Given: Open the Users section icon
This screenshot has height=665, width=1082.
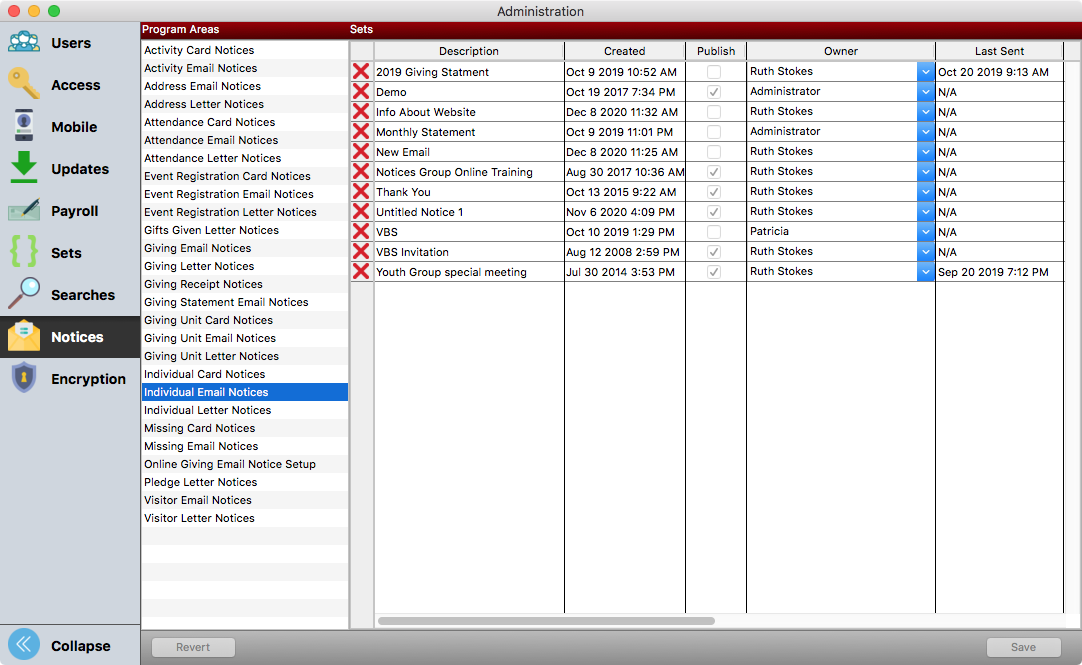Looking at the screenshot, I should tap(24, 43).
